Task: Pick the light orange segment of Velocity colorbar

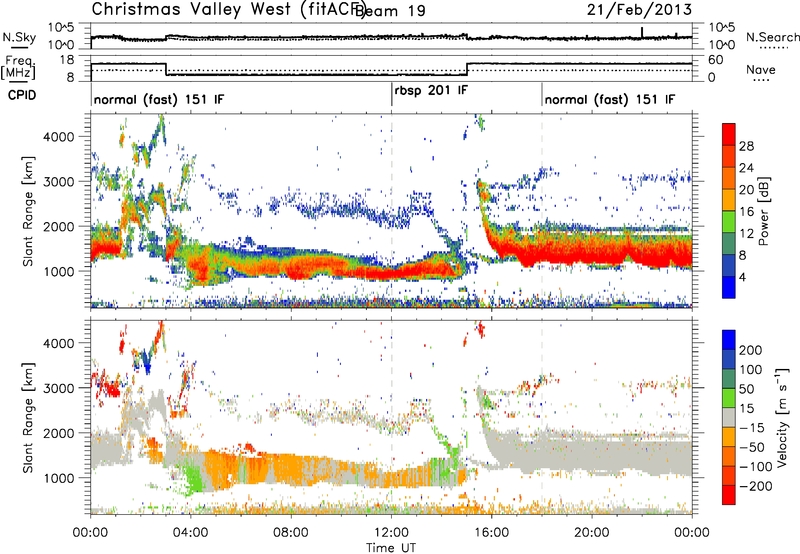Action: (x=729, y=437)
